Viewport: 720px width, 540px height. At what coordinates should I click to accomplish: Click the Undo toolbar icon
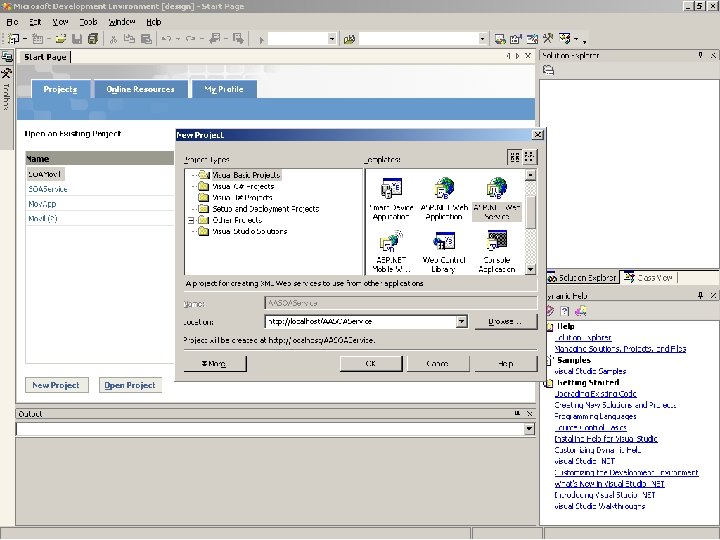click(166, 39)
